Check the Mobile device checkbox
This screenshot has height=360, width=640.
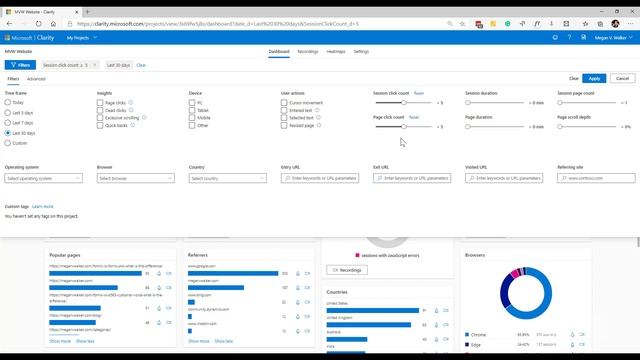click(x=192, y=118)
